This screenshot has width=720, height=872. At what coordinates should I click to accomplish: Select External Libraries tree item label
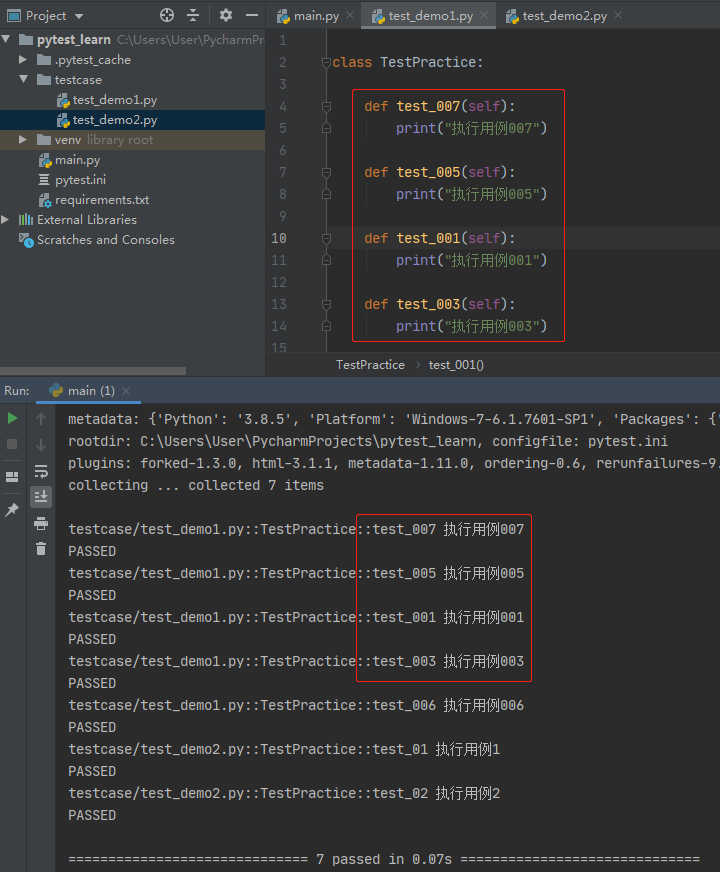87,220
